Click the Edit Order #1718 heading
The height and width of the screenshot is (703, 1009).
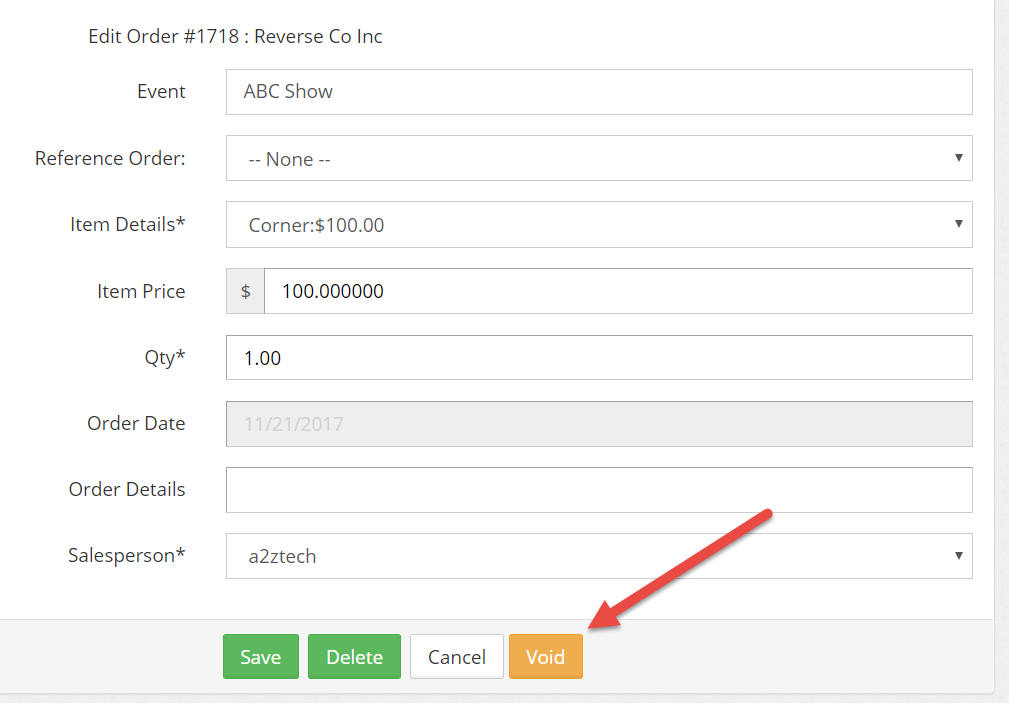tap(235, 37)
